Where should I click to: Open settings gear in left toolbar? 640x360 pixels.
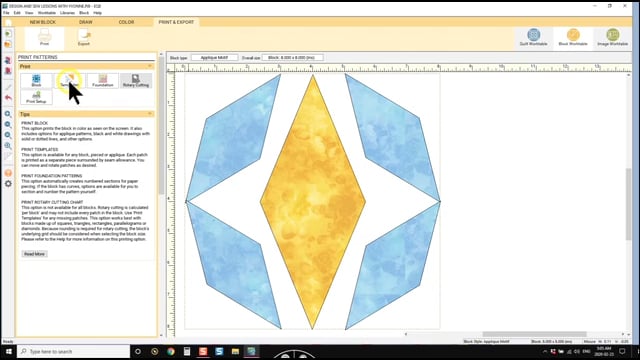point(8,184)
